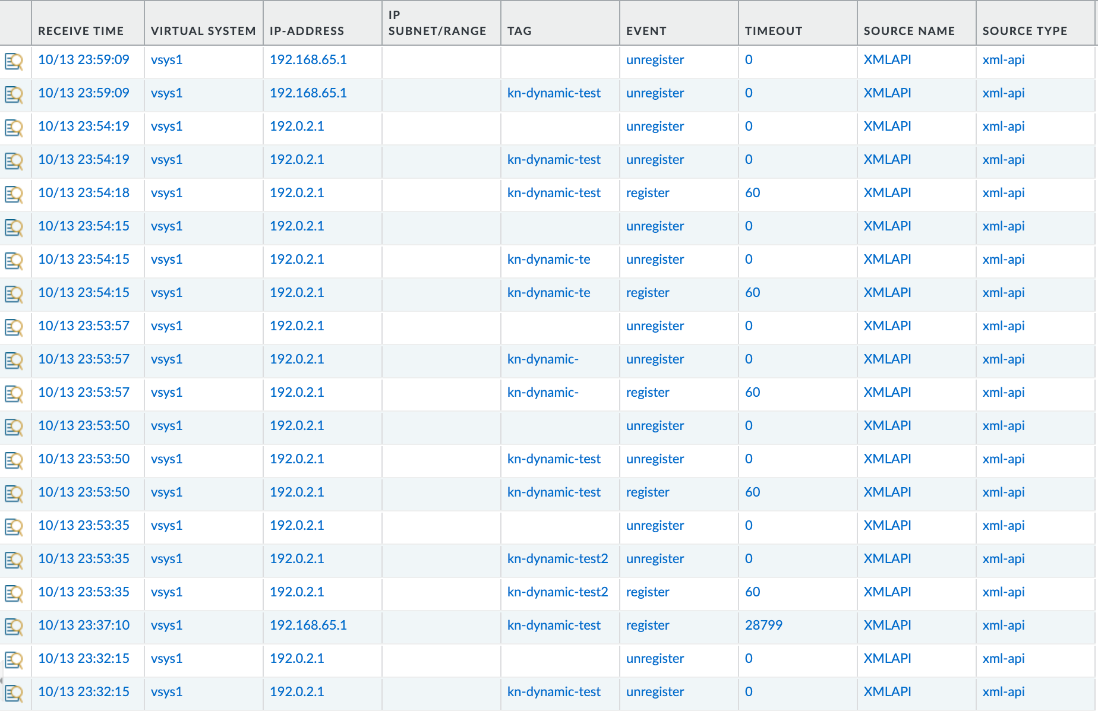The width and height of the screenshot is (1098, 714).
Task: Click the 10/13 23:37:10 receive time
Action: pyautogui.click(x=83, y=625)
